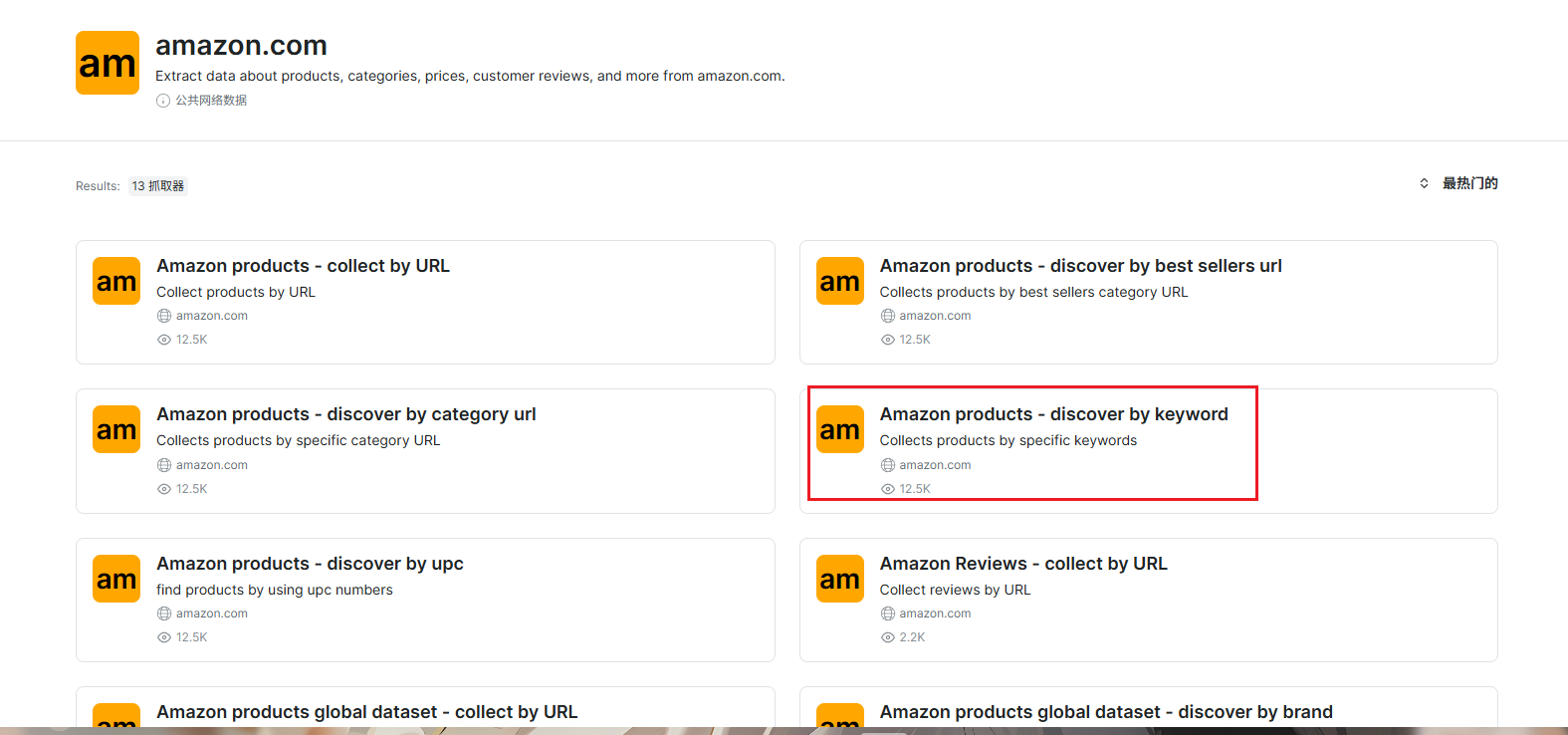Click am logo of discover by upc card
The width and height of the screenshot is (1568, 735).
[x=116, y=579]
